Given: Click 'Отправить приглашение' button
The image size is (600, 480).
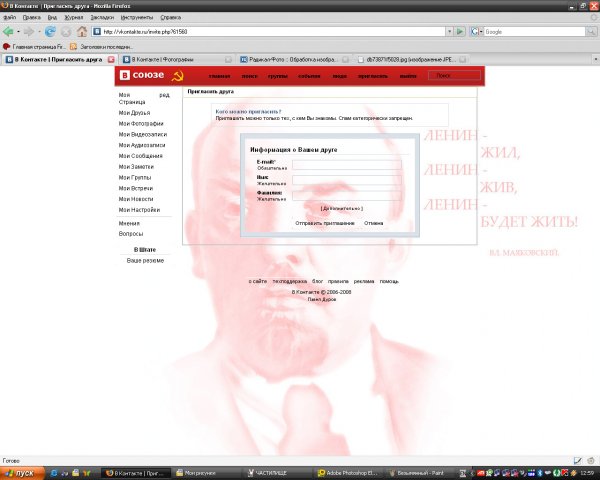Looking at the screenshot, I should pos(325,223).
